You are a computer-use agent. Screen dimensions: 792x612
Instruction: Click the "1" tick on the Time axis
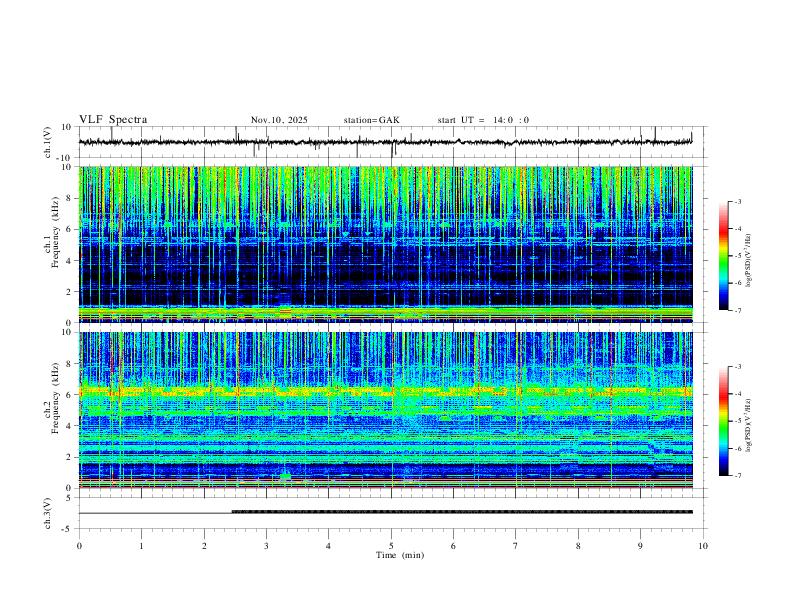141,546
